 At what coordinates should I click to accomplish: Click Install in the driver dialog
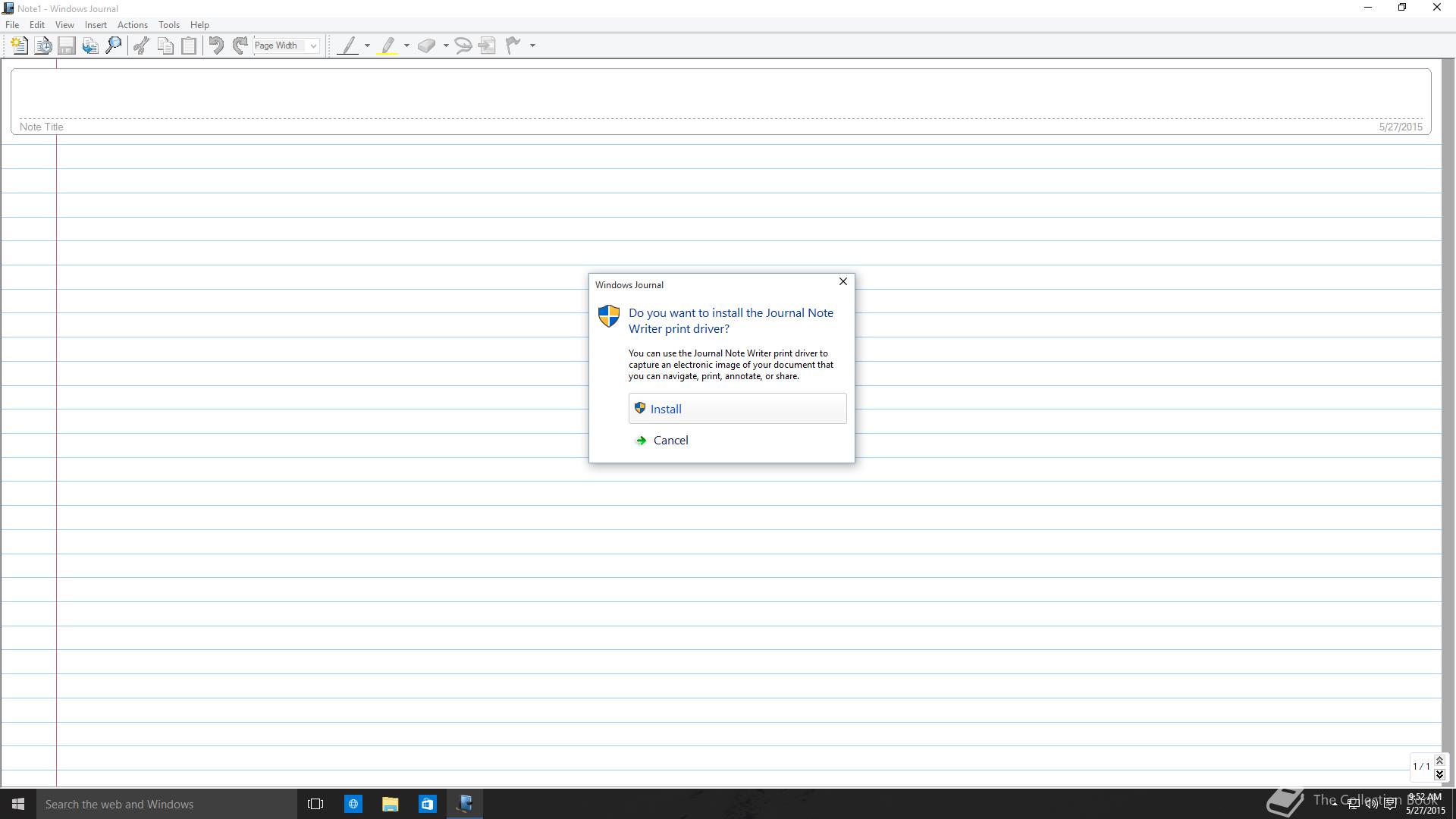(737, 409)
